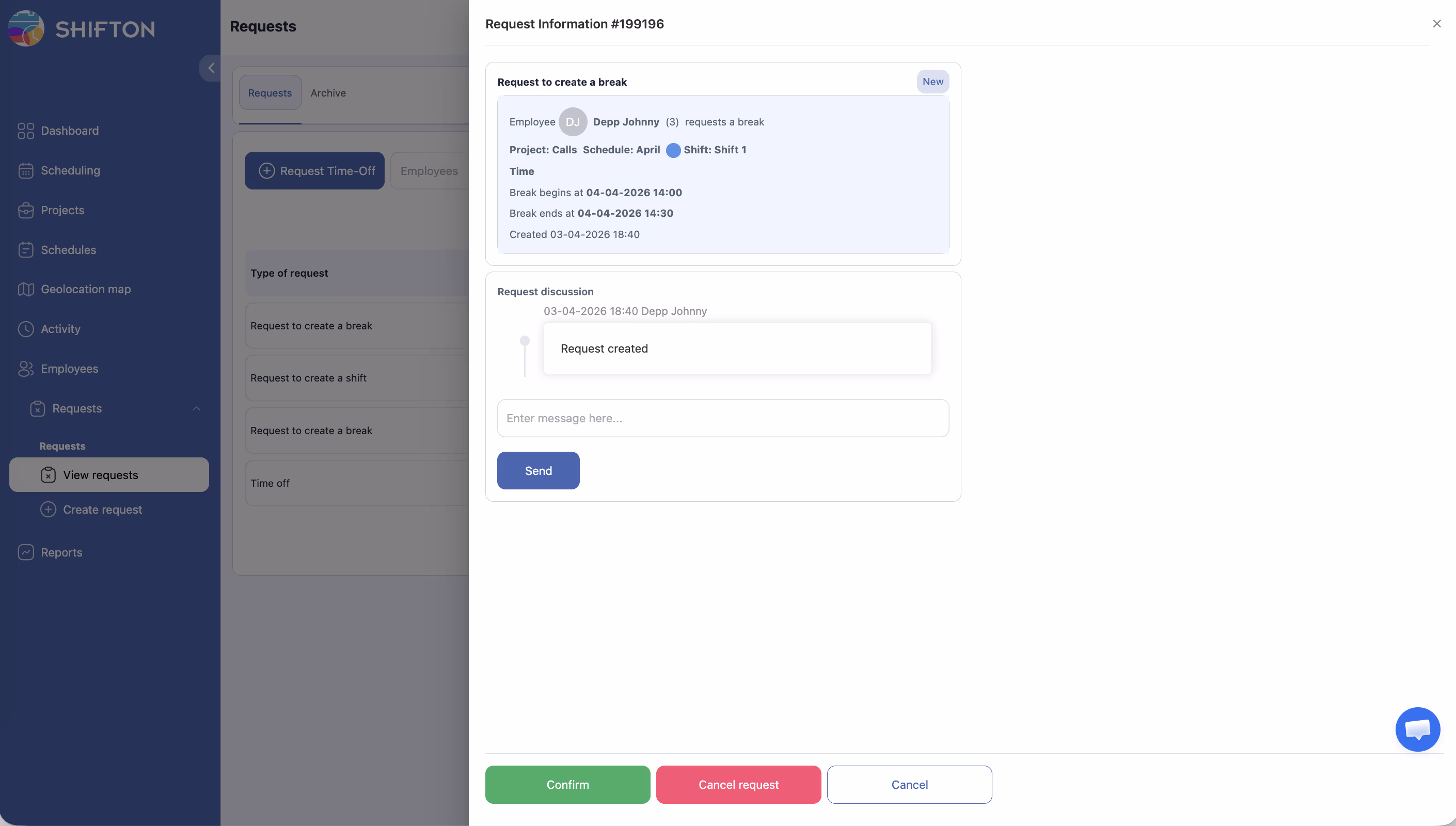Click the blue Shift 1 color dot
The width and height of the screenshot is (1456, 826).
tap(673, 150)
